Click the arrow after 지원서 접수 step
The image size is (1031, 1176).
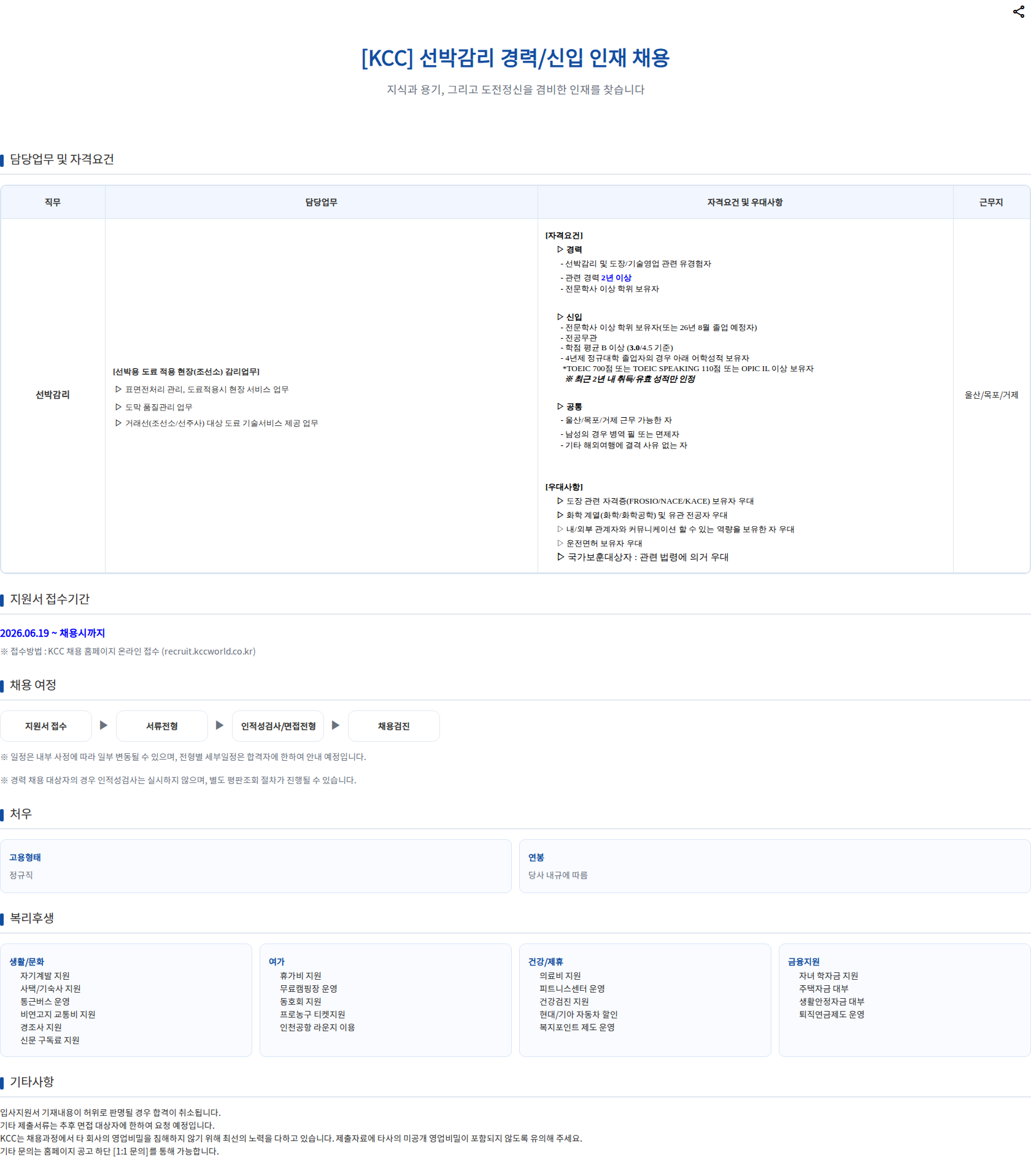(x=104, y=725)
